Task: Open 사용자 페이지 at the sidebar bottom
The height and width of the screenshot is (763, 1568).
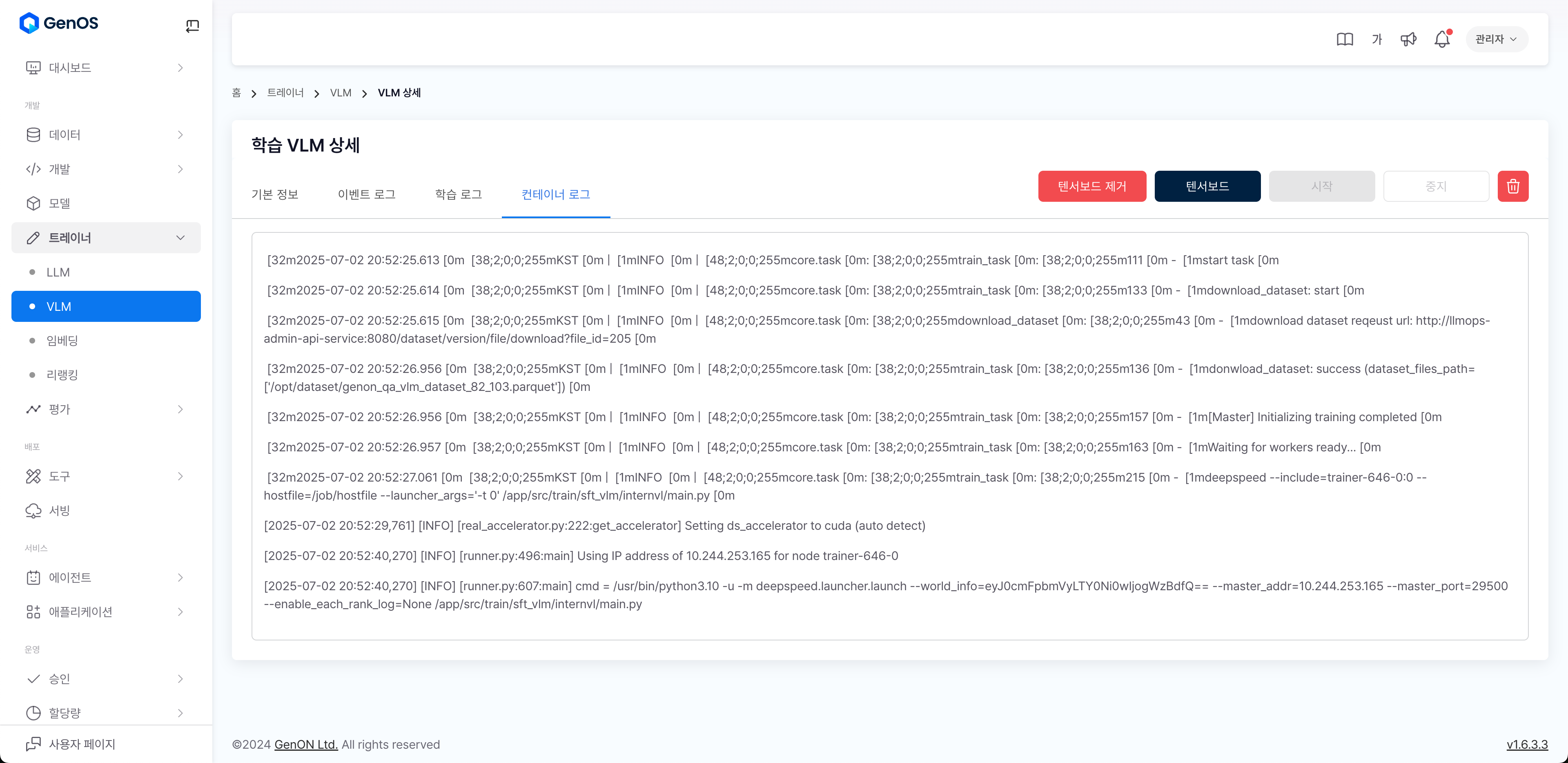Action: [82, 743]
